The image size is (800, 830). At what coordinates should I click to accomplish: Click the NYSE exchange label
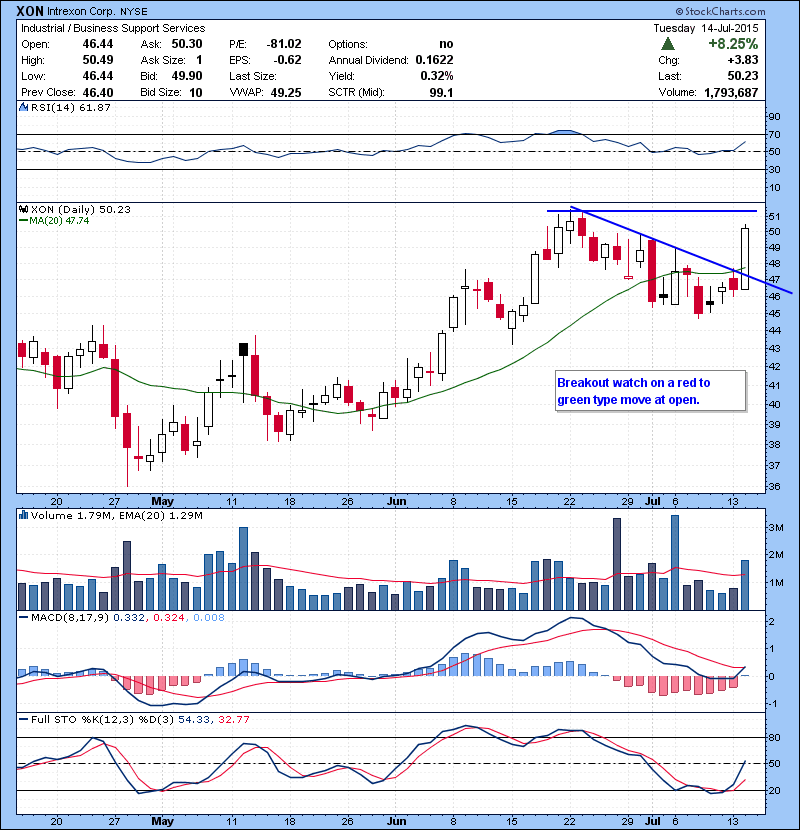point(133,12)
